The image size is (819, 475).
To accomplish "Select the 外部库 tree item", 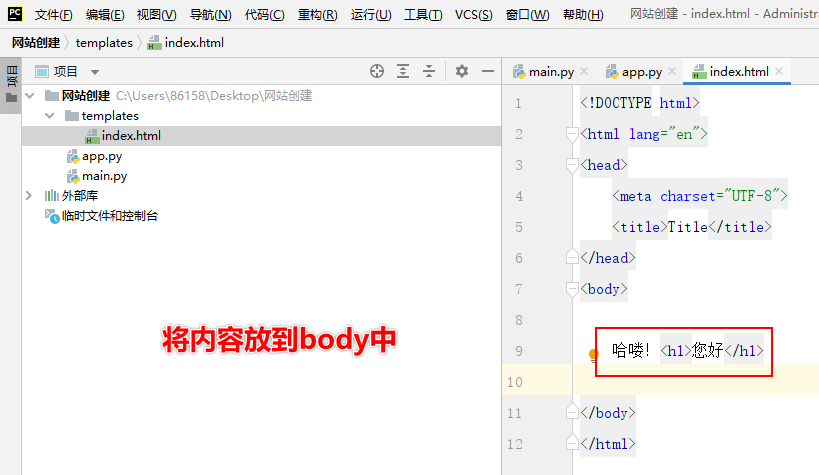I will (x=80, y=196).
